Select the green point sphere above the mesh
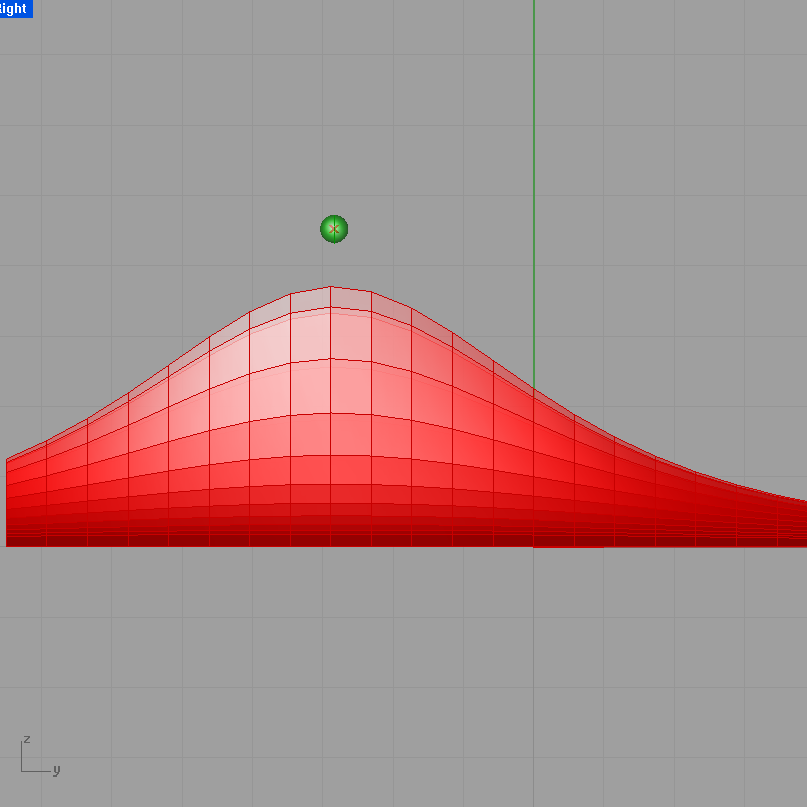807x807 pixels. pos(334,229)
